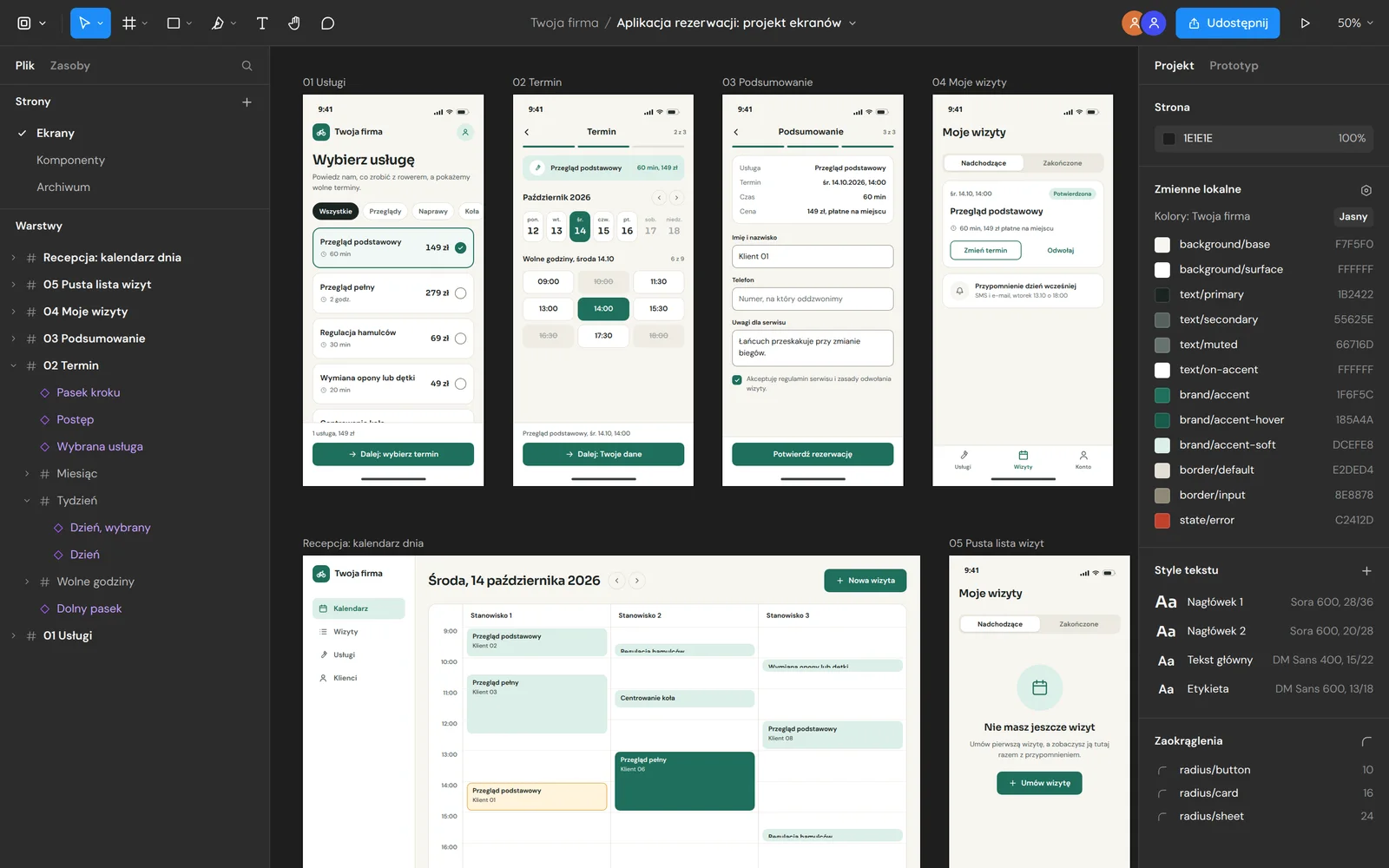Click the orange user avatar
The width and height of the screenshot is (1389, 868).
tap(1132, 23)
